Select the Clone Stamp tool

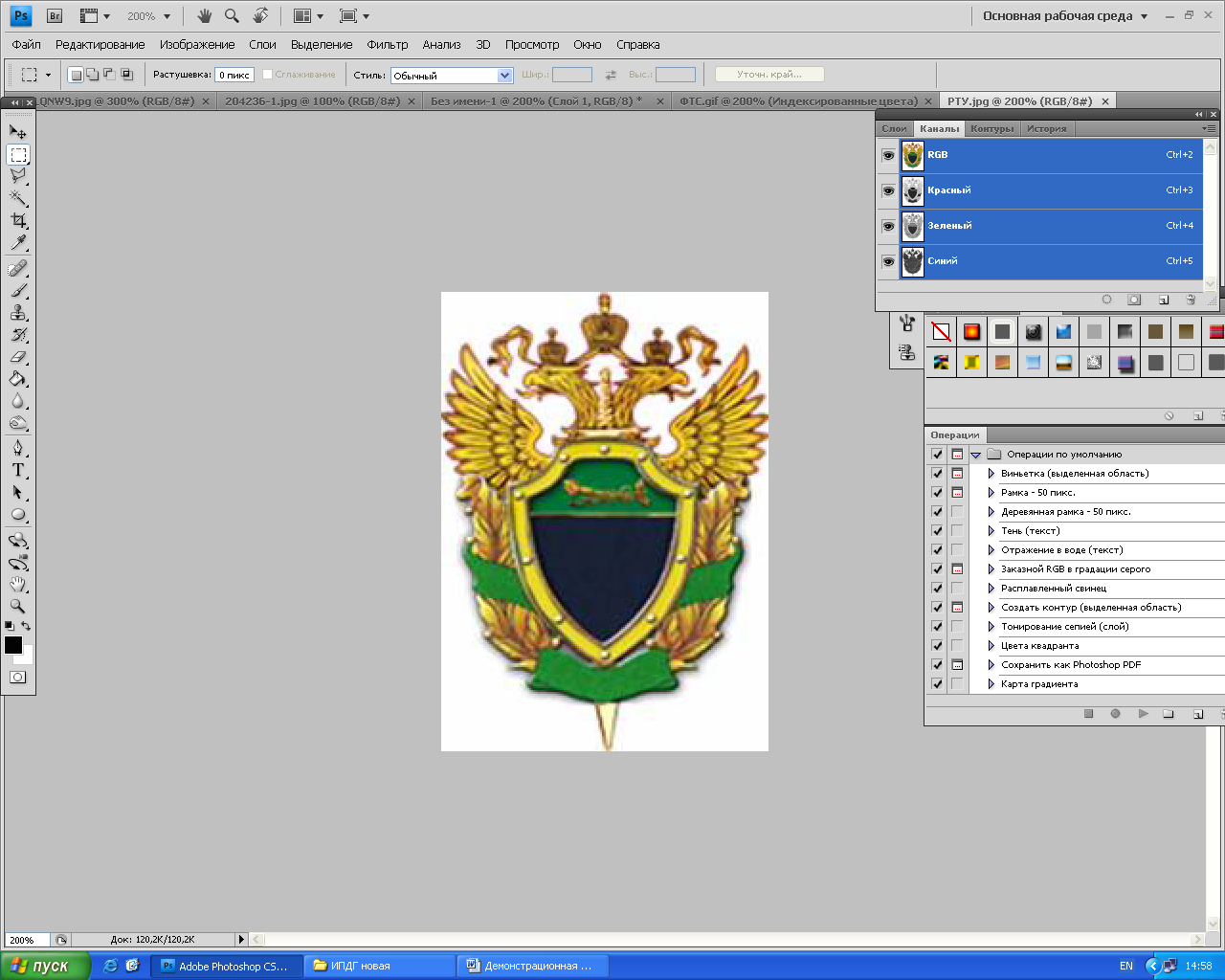[x=18, y=312]
